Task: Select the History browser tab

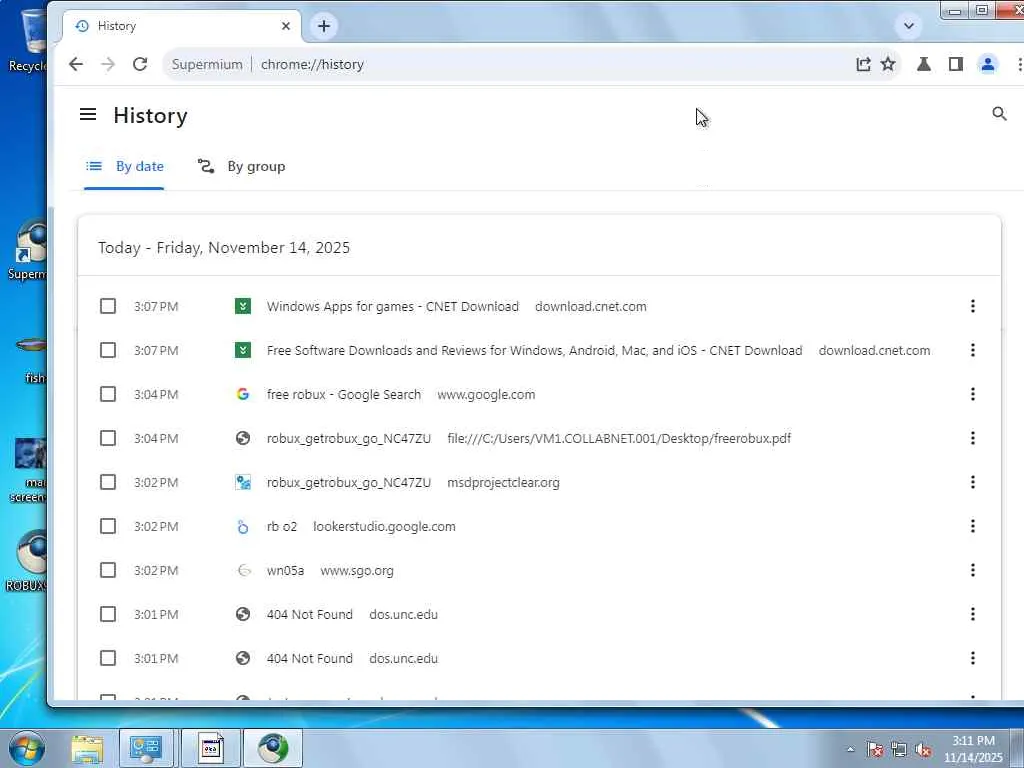Action: 182,26
